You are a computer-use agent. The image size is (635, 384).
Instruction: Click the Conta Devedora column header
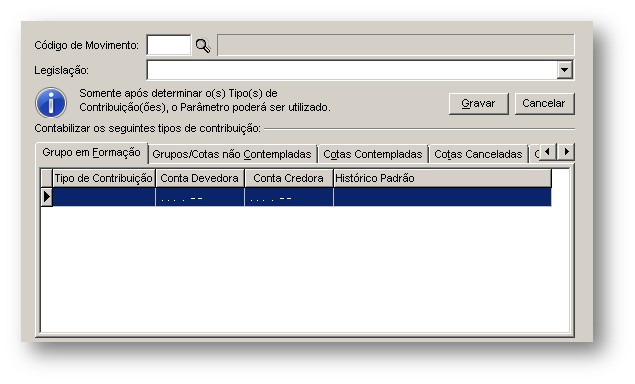(x=200, y=178)
